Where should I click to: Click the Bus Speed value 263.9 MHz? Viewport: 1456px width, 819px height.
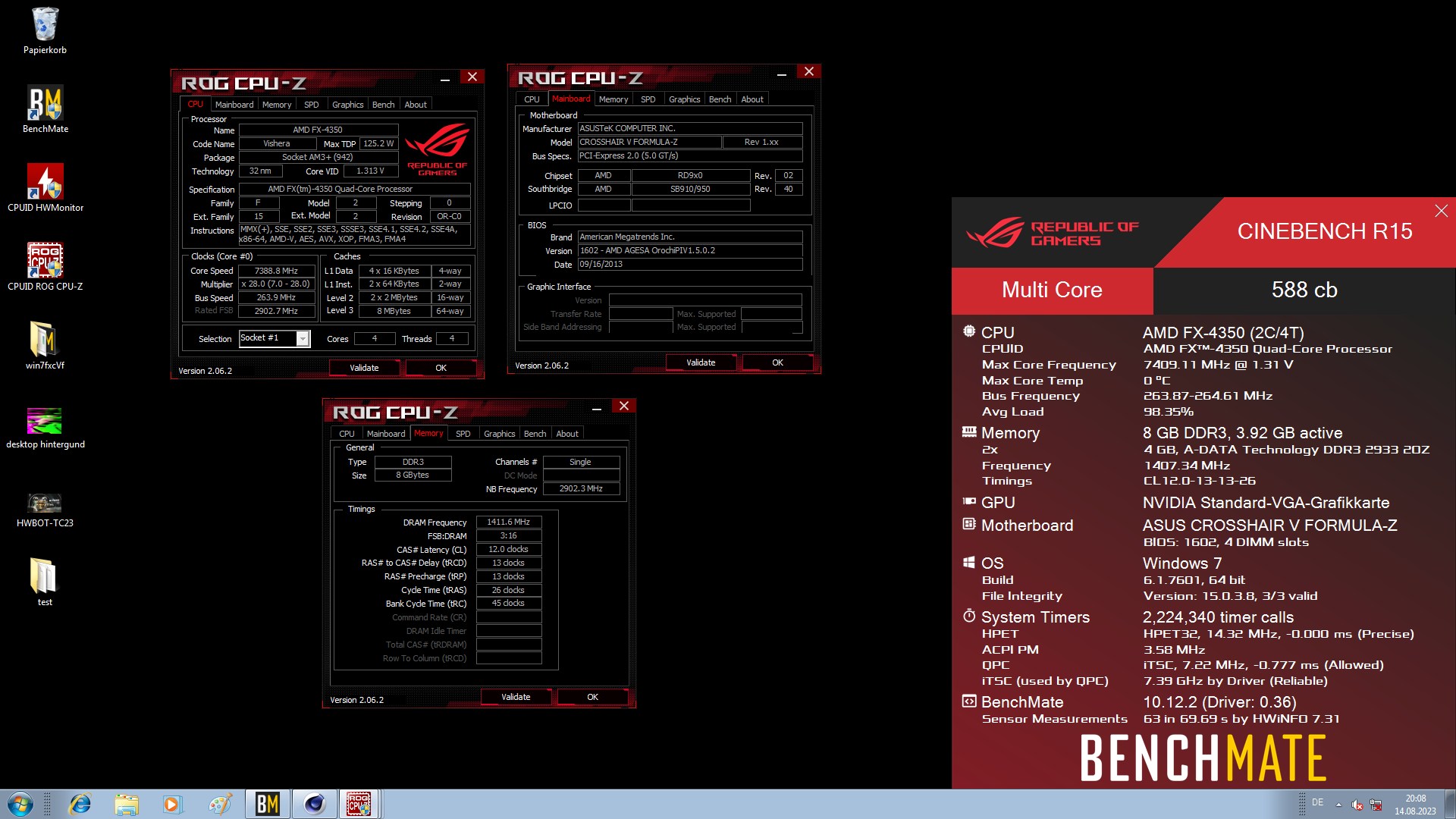click(276, 297)
